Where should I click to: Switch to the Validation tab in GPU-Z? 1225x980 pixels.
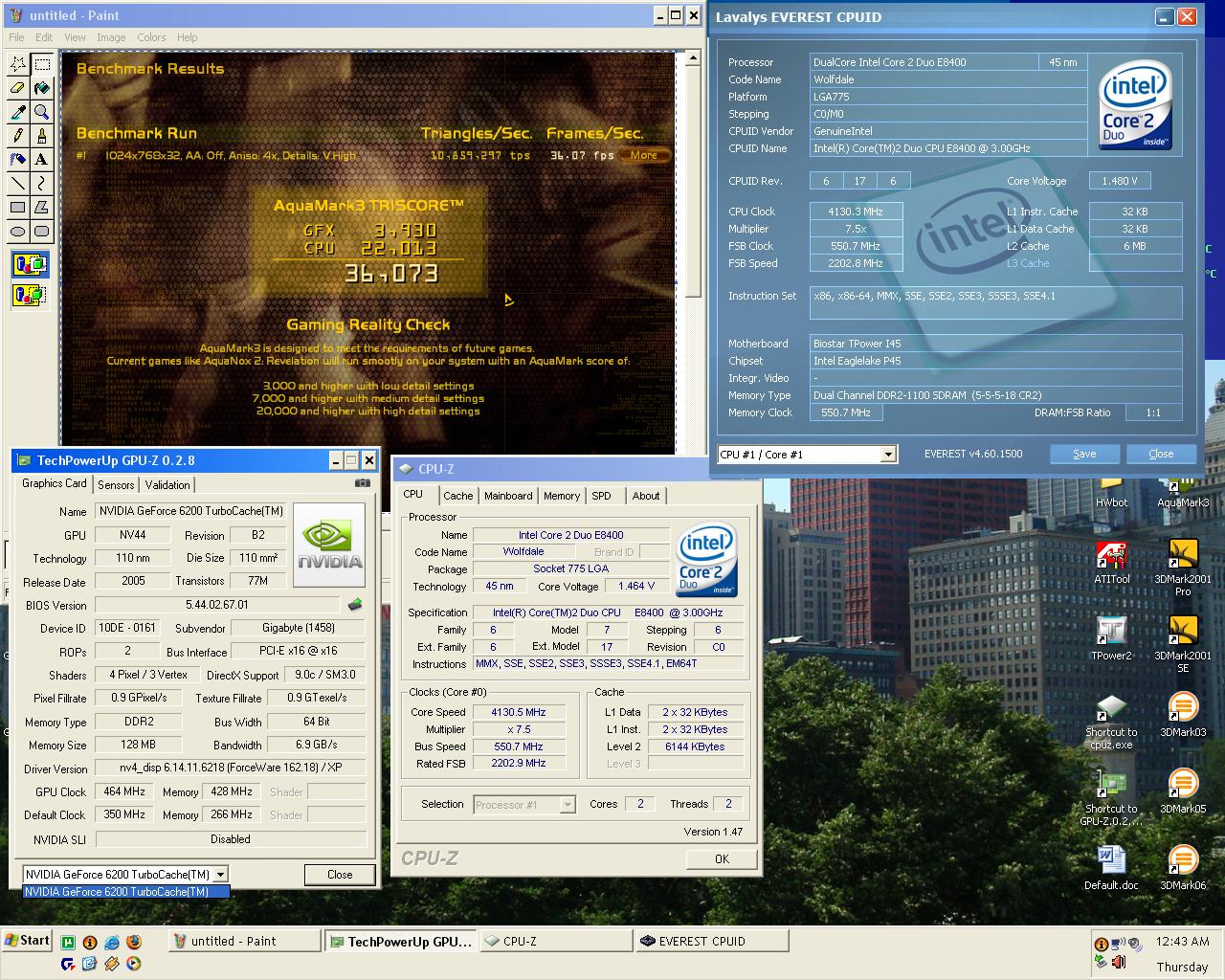[167, 485]
